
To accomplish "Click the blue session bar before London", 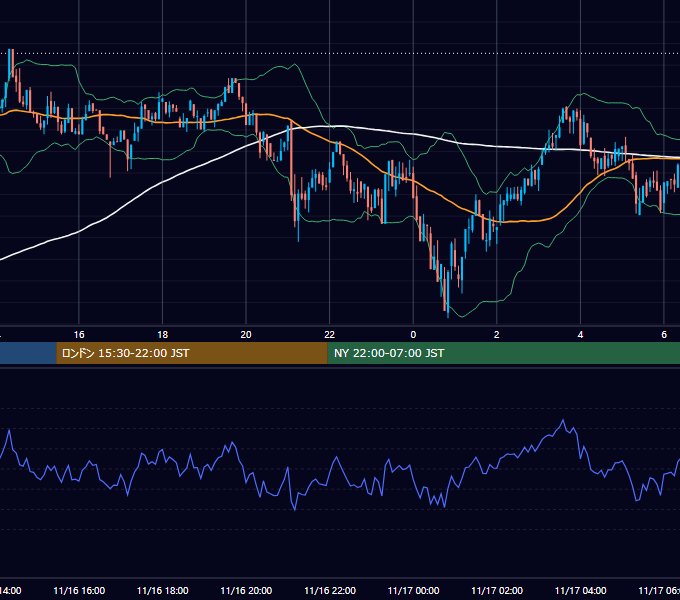I will pos(28,353).
